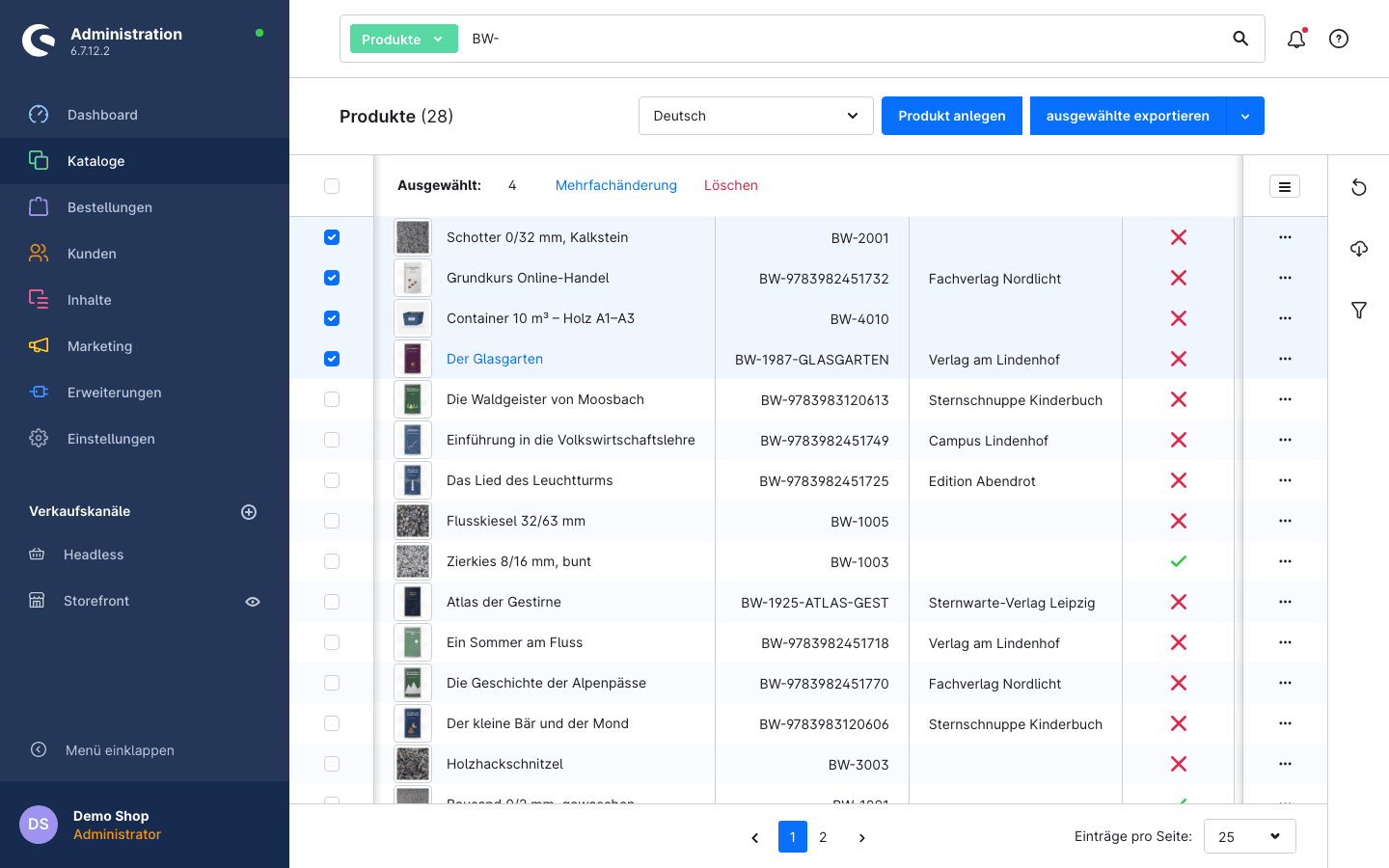Click Löschen link
Viewport: 1389px width, 868px height.
[x=731, y=185]
